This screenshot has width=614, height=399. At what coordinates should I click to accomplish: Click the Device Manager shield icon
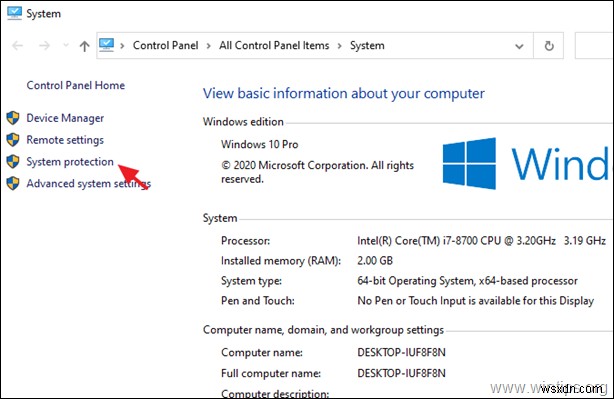[13, 117]
